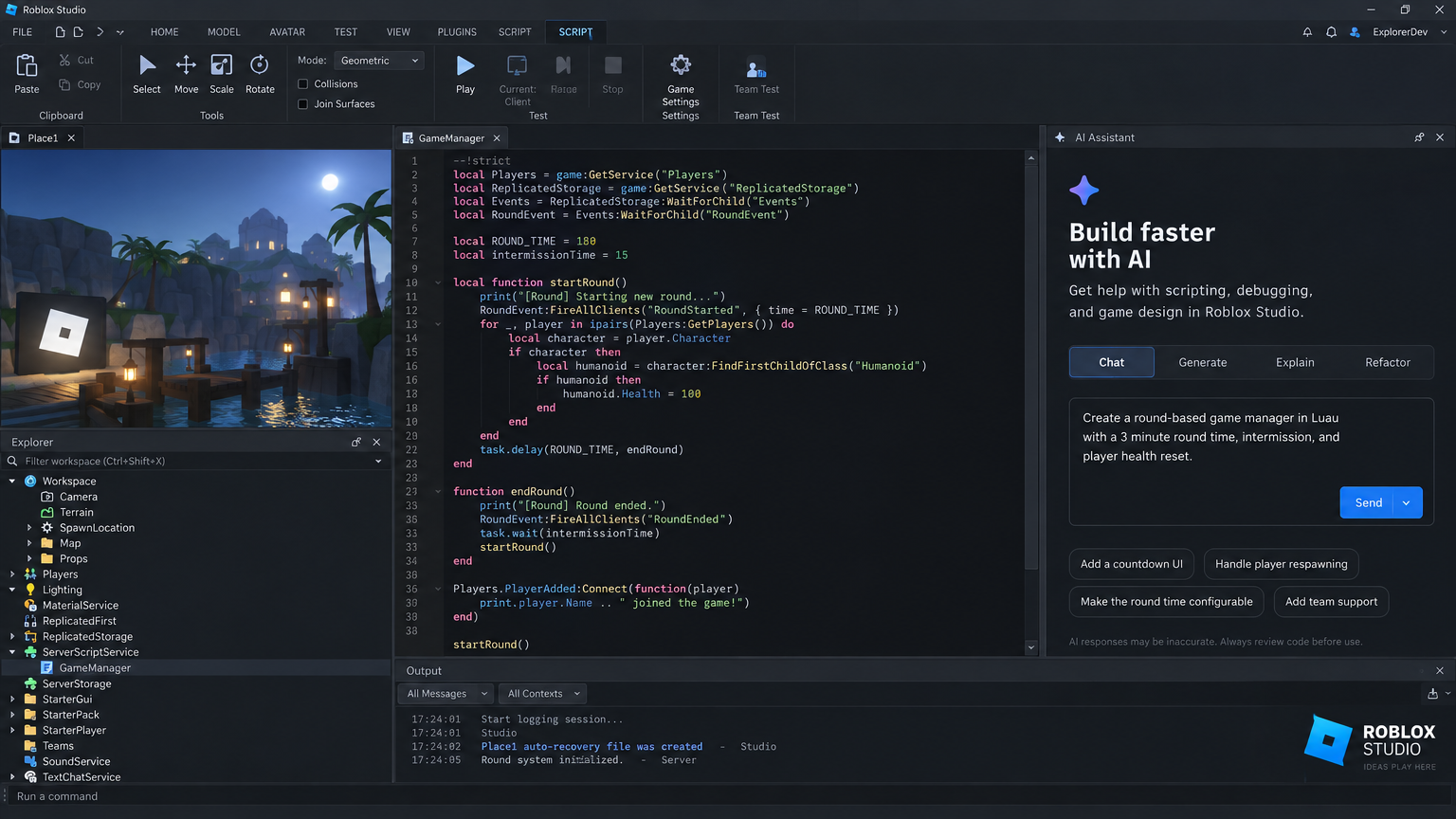Select the Scale tool
Viewport: 1456px width, 819px height.
[x=221, y=74]
